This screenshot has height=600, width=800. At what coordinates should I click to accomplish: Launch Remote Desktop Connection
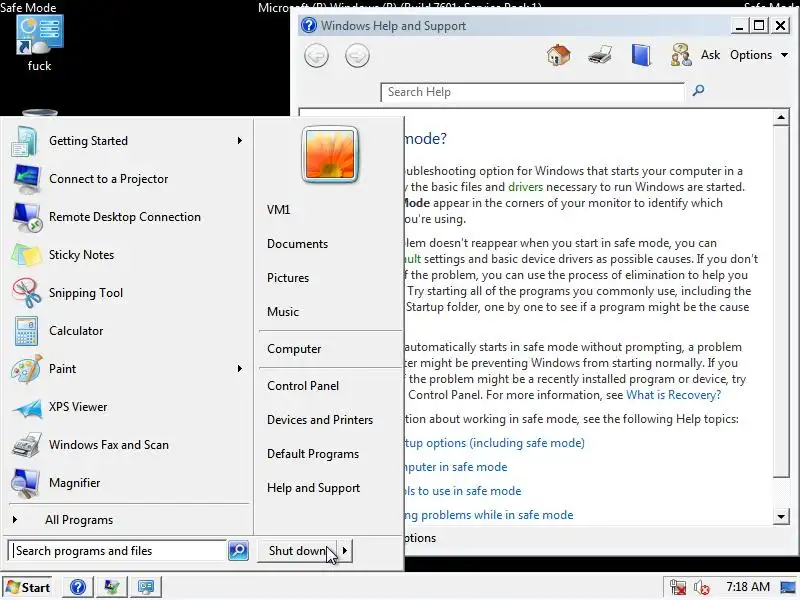coord(124,217)
